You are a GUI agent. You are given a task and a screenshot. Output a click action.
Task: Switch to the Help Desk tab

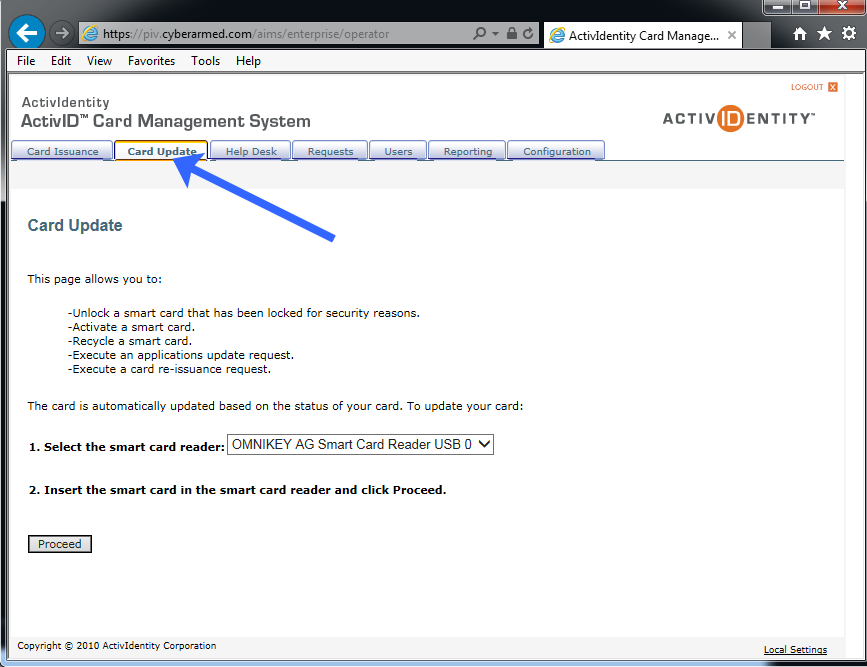pyautogui.click(x=251, y=151)
